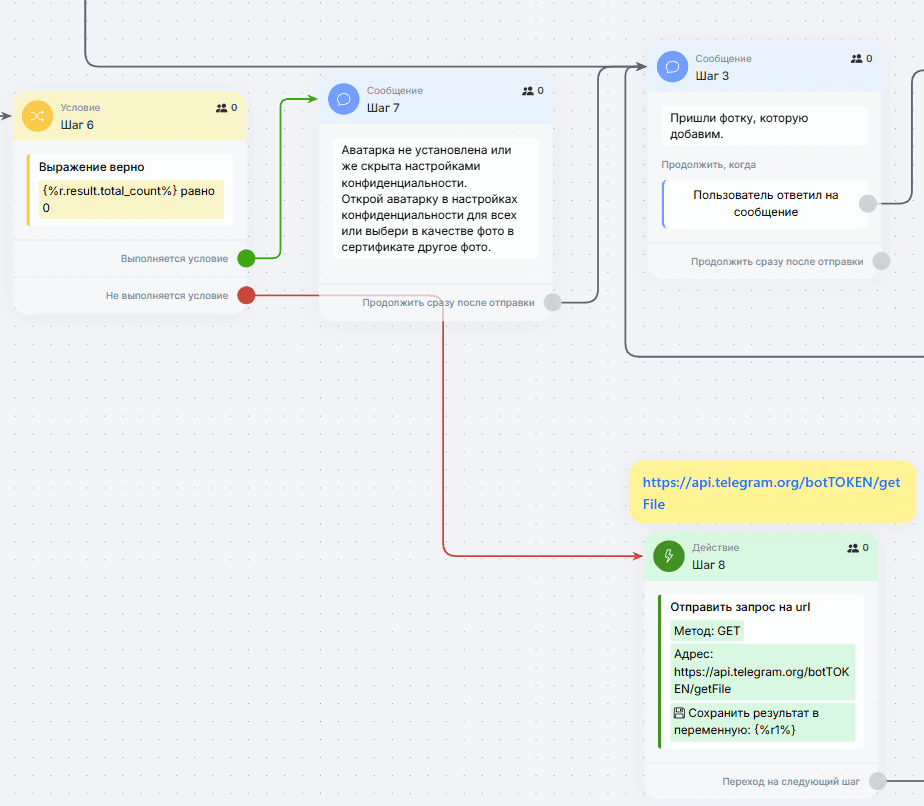Screen dimensions: 924x806
Task: Click 'Сохранить результат в переменную: {%r1%}'
Action: (x=763, y=722)
